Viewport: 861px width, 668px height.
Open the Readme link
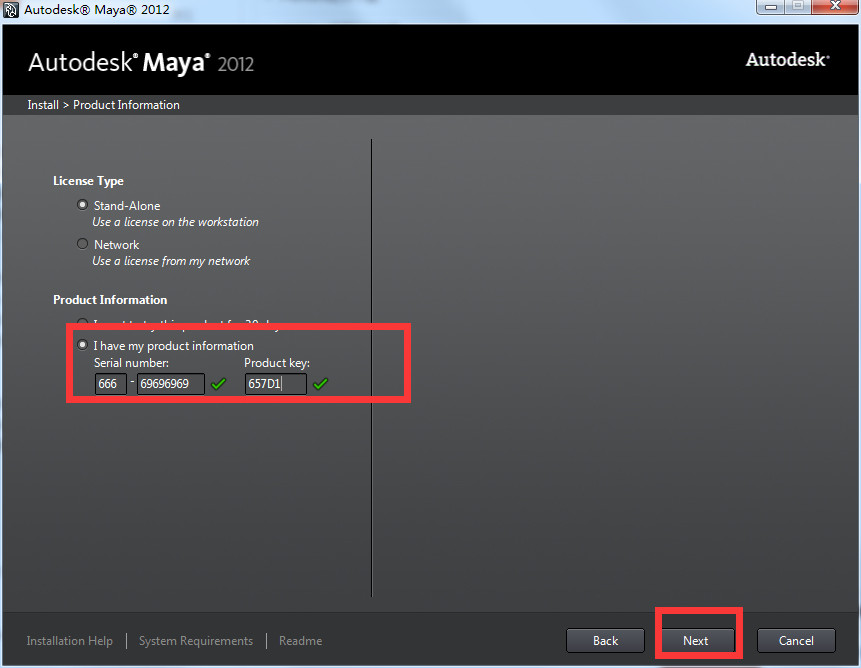coord(300,641)
